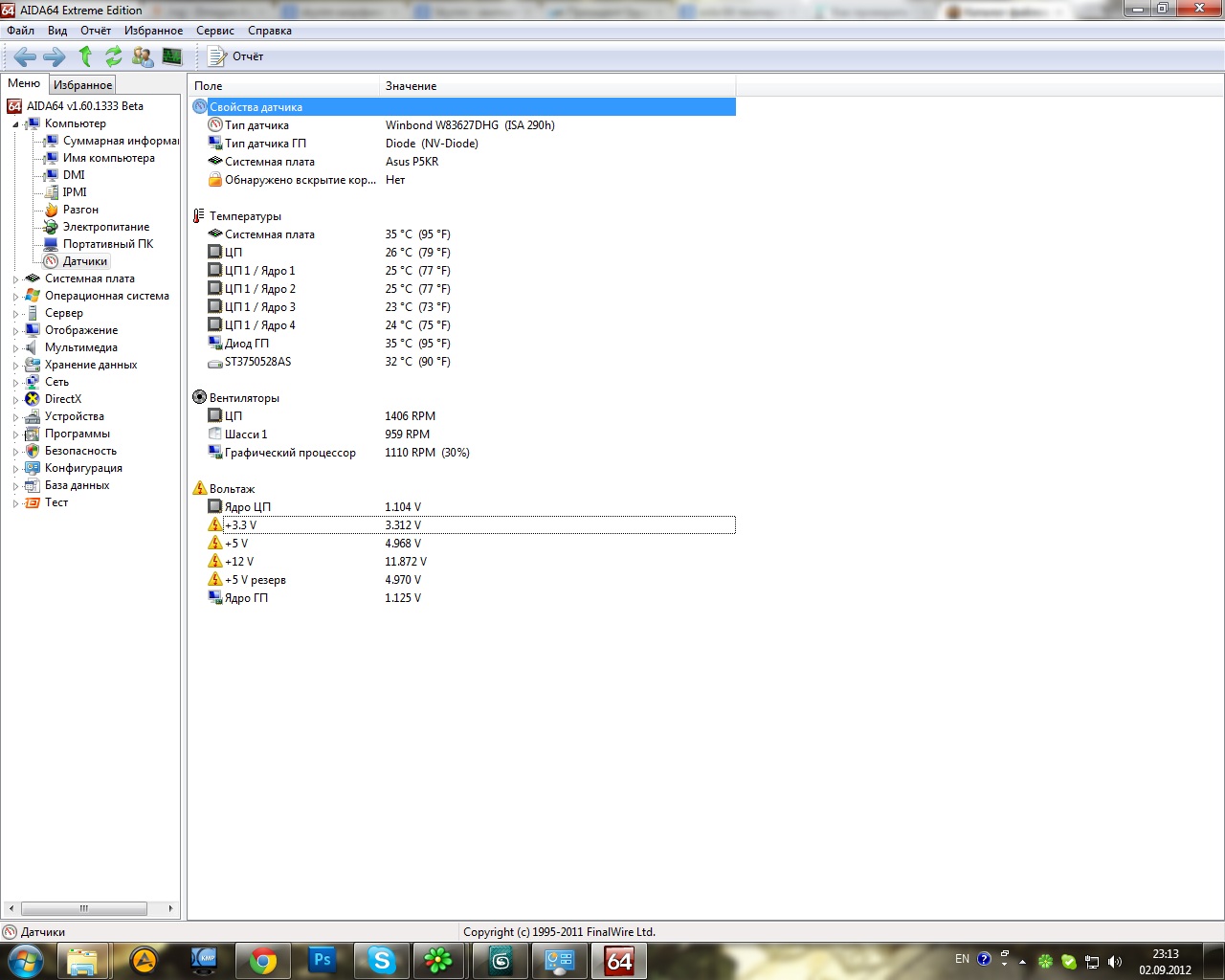Click the sidebar horizontal scrollbar thumb
Image resolution: width=1225 pixels, height=980 pixels.
click(x=84, y=908)
